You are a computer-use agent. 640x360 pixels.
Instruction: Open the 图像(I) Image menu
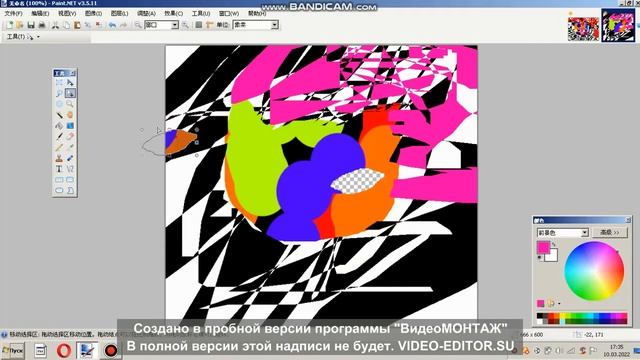93,13
